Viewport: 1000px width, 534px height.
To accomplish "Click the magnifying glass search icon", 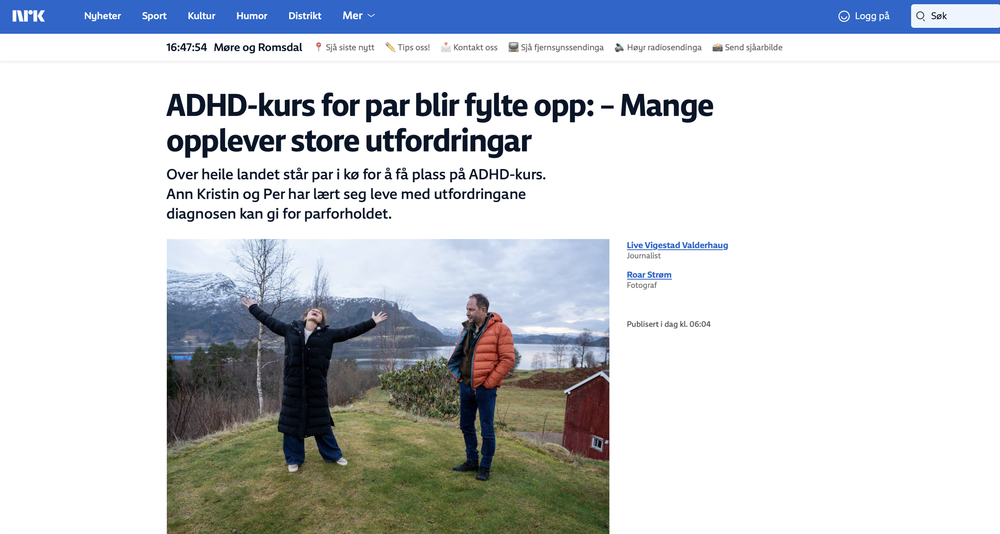I will point(920,17).
